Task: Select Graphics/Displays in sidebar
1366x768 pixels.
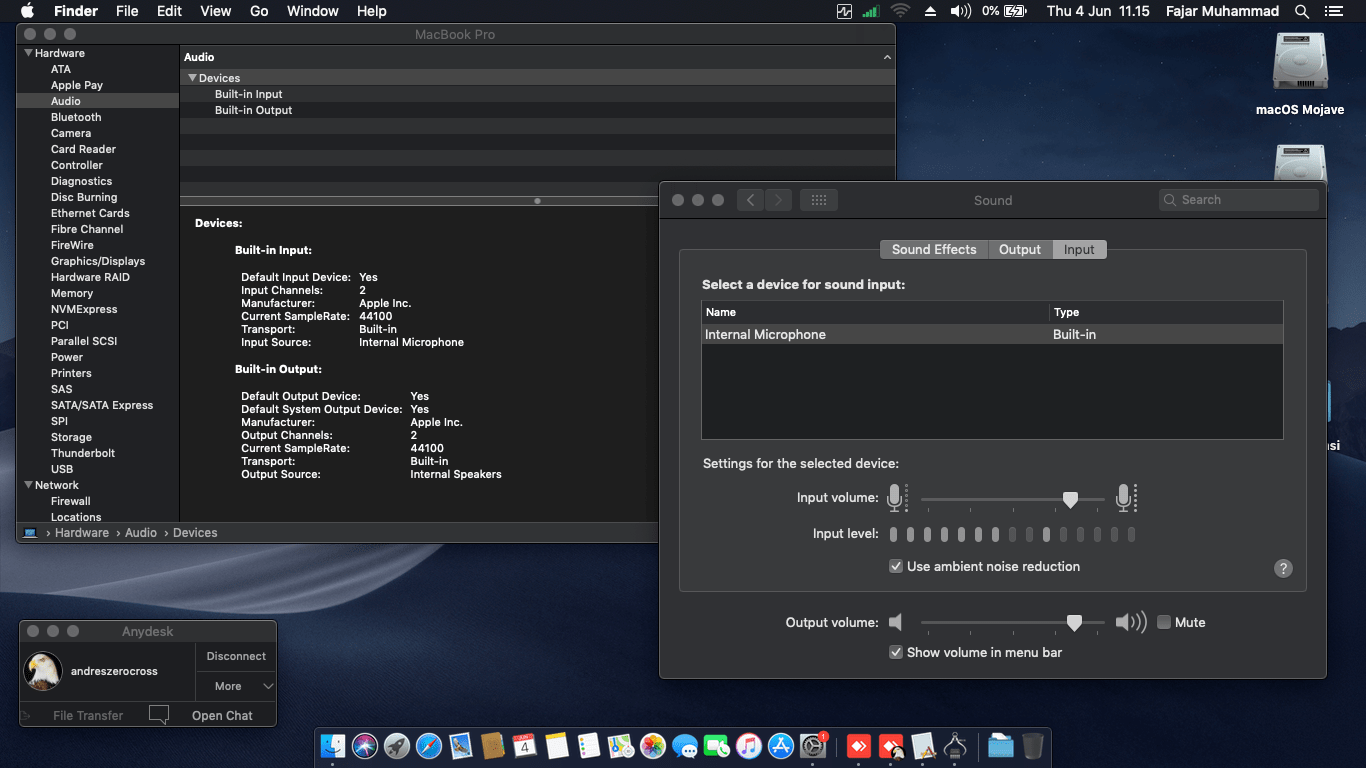Action: [98, 261]
